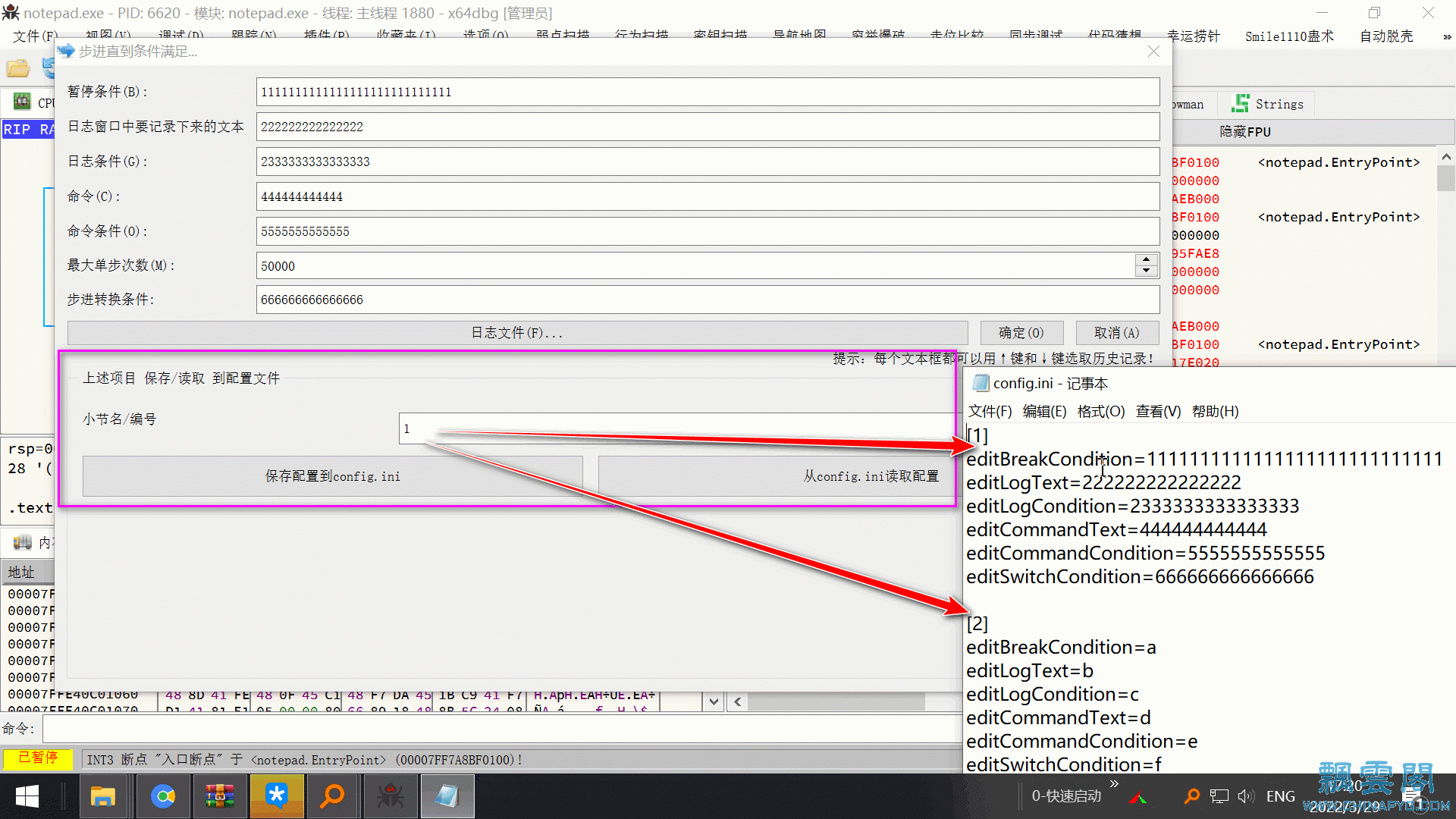Open the orange magnifier search app in taskbar
Image resolution: width=1456 pixels, height=819 pixels.
(x=332, y=796)
